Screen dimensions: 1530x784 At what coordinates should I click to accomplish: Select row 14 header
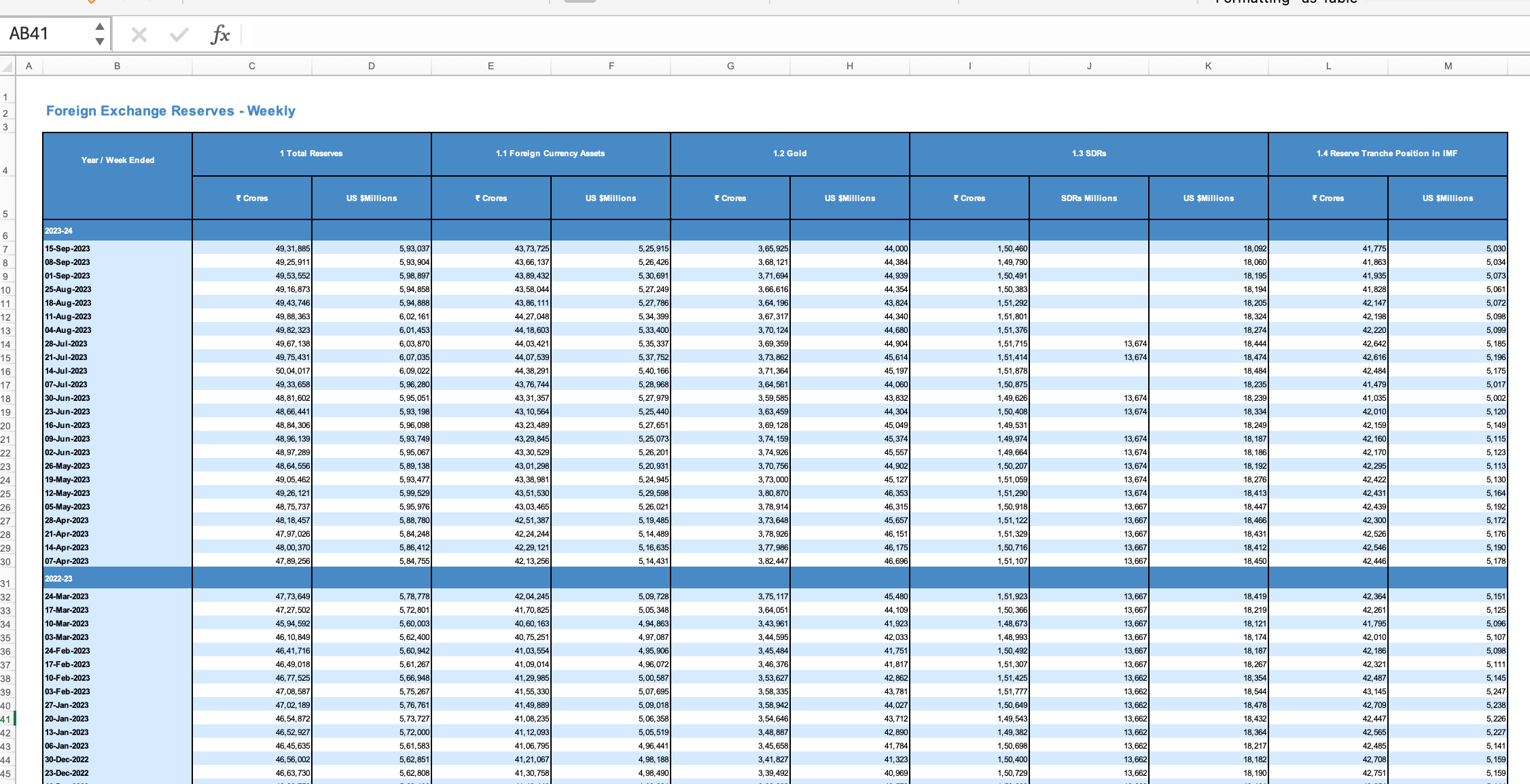pyautogui.click(x=6, y=344)
